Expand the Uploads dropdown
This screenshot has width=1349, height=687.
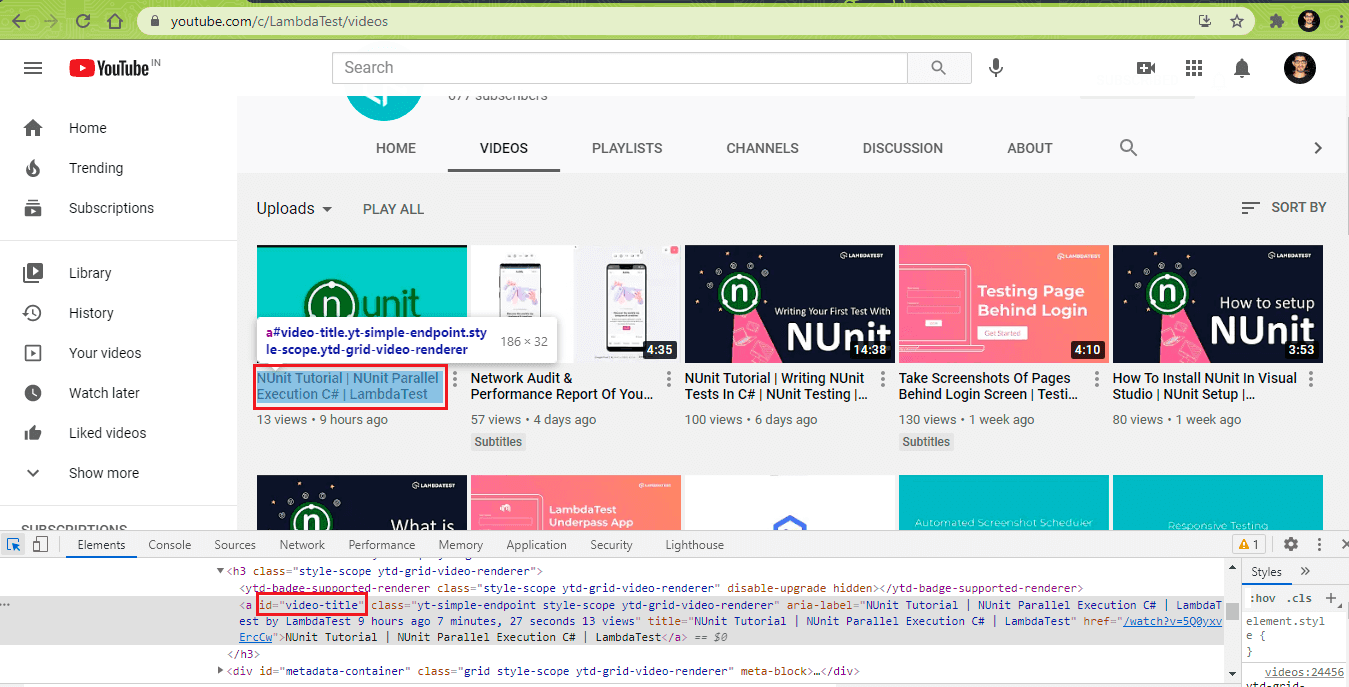coord(294,209)
